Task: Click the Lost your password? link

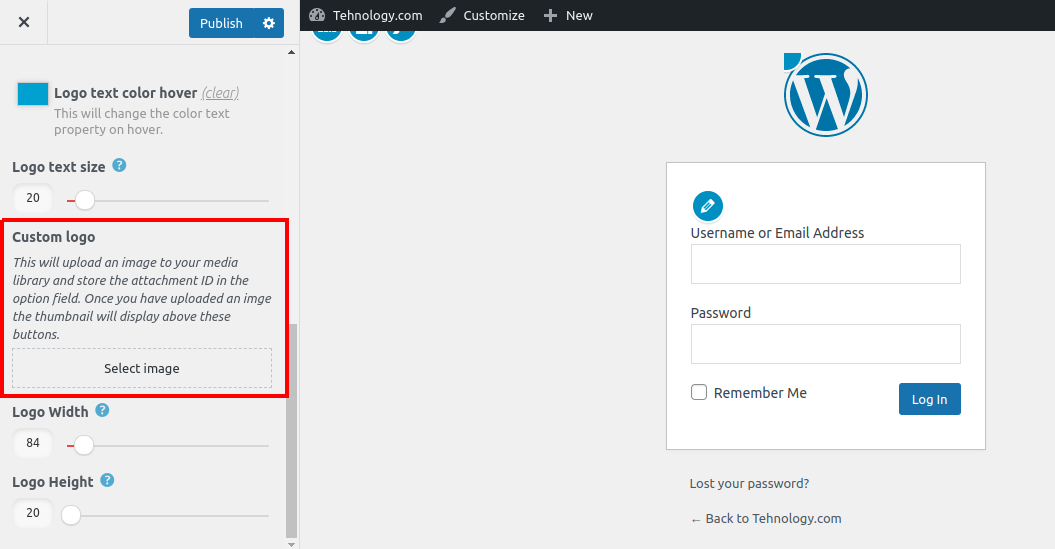Action: coord(750,484)
